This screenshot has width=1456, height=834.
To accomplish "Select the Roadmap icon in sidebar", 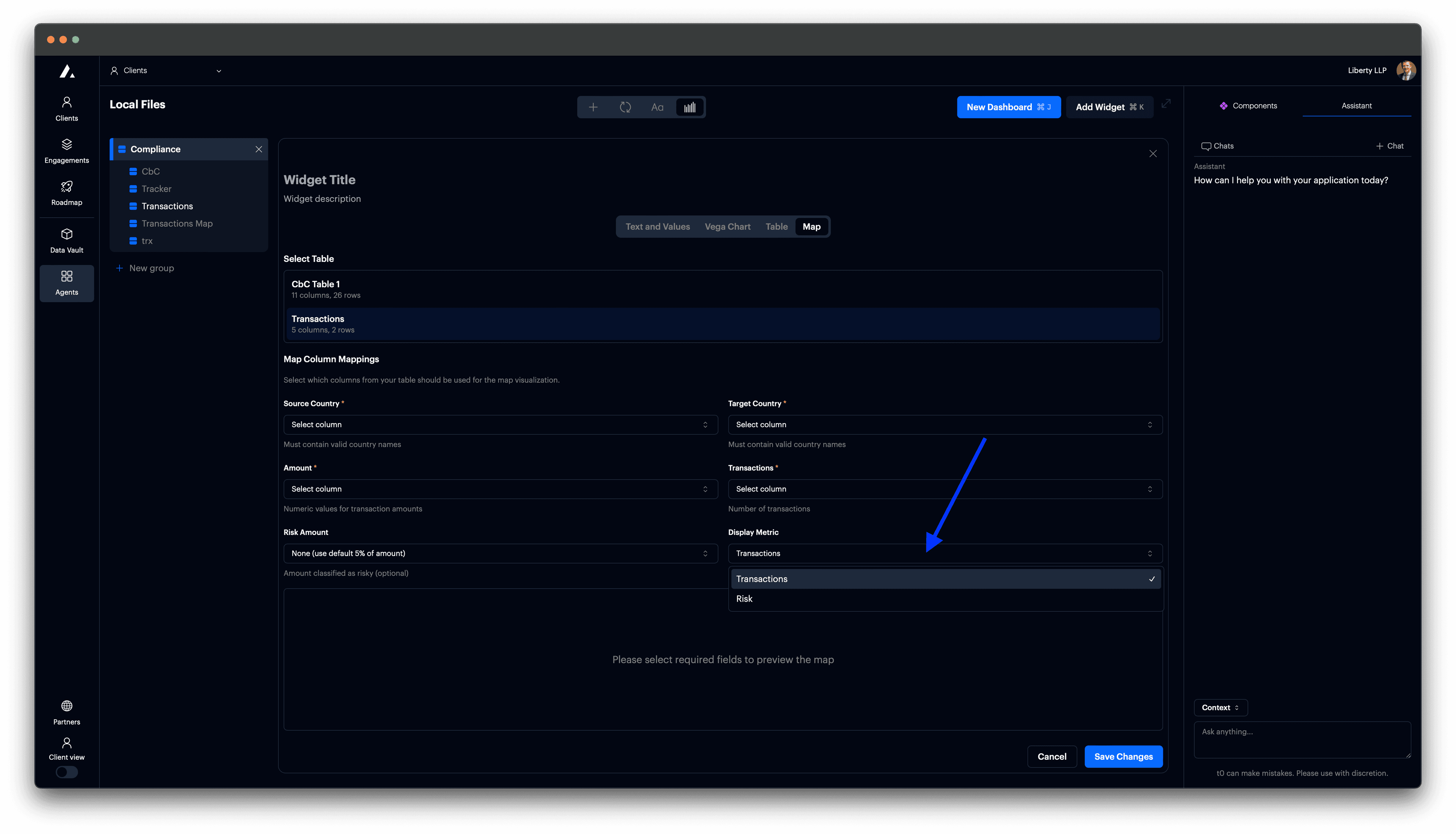I will coord(66,193).
